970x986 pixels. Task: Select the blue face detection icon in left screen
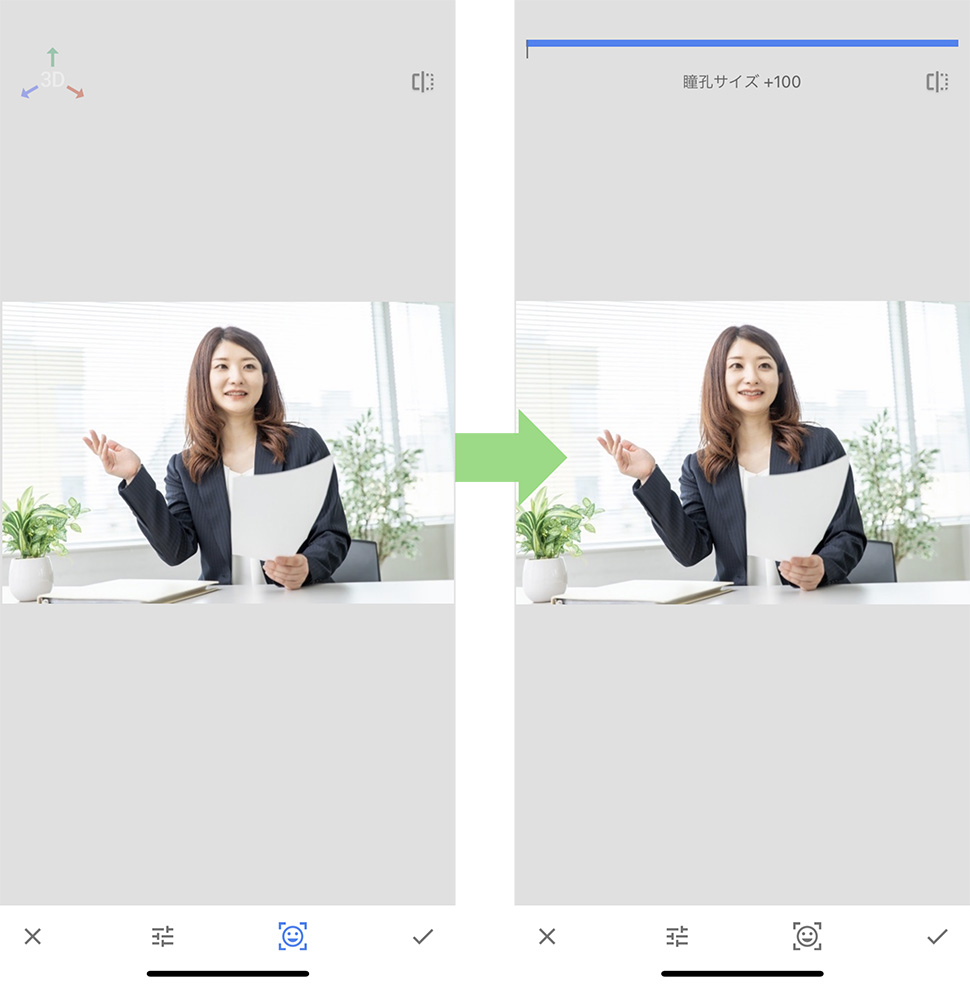(x=293, y=936)
